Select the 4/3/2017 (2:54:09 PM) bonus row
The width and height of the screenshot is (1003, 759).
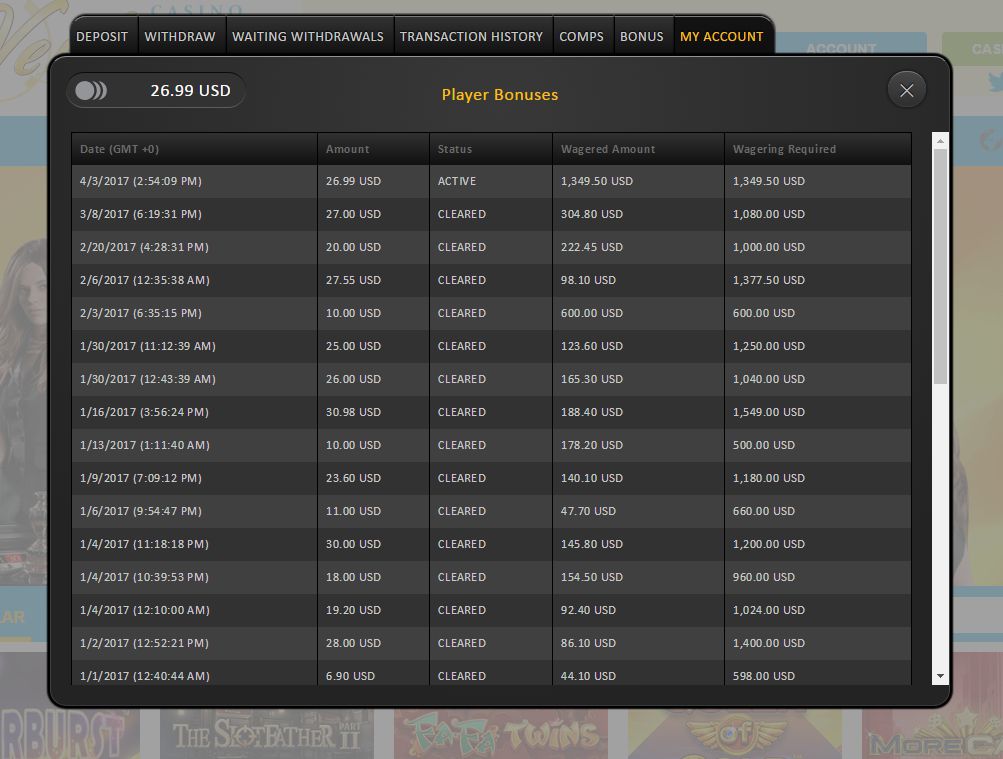(491, 181)
